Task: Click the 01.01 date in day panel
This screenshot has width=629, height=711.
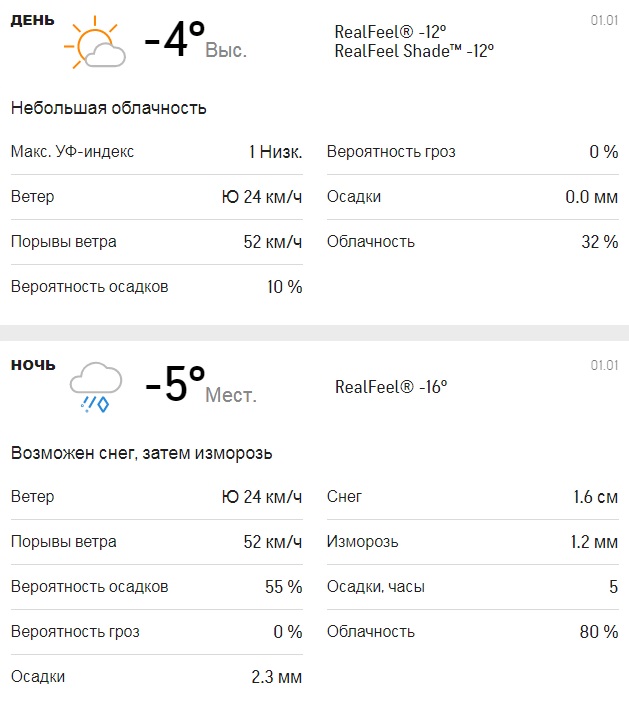Action: [604, 21]
